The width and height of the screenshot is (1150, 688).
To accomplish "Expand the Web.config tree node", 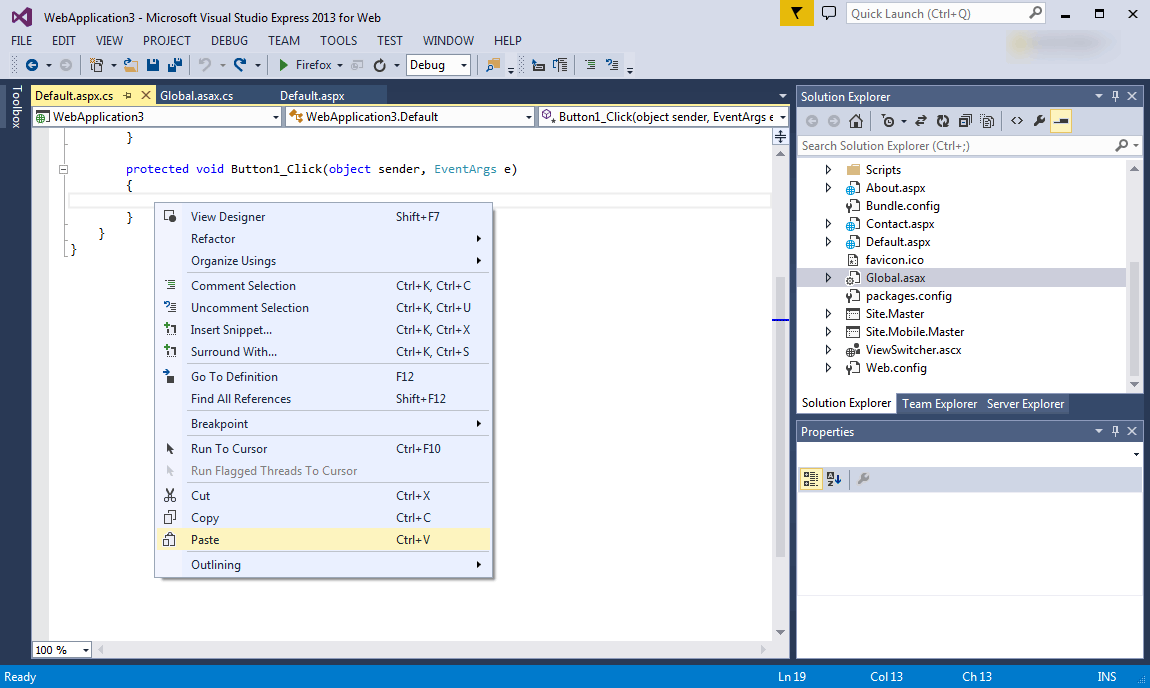I will coord(828,368).
